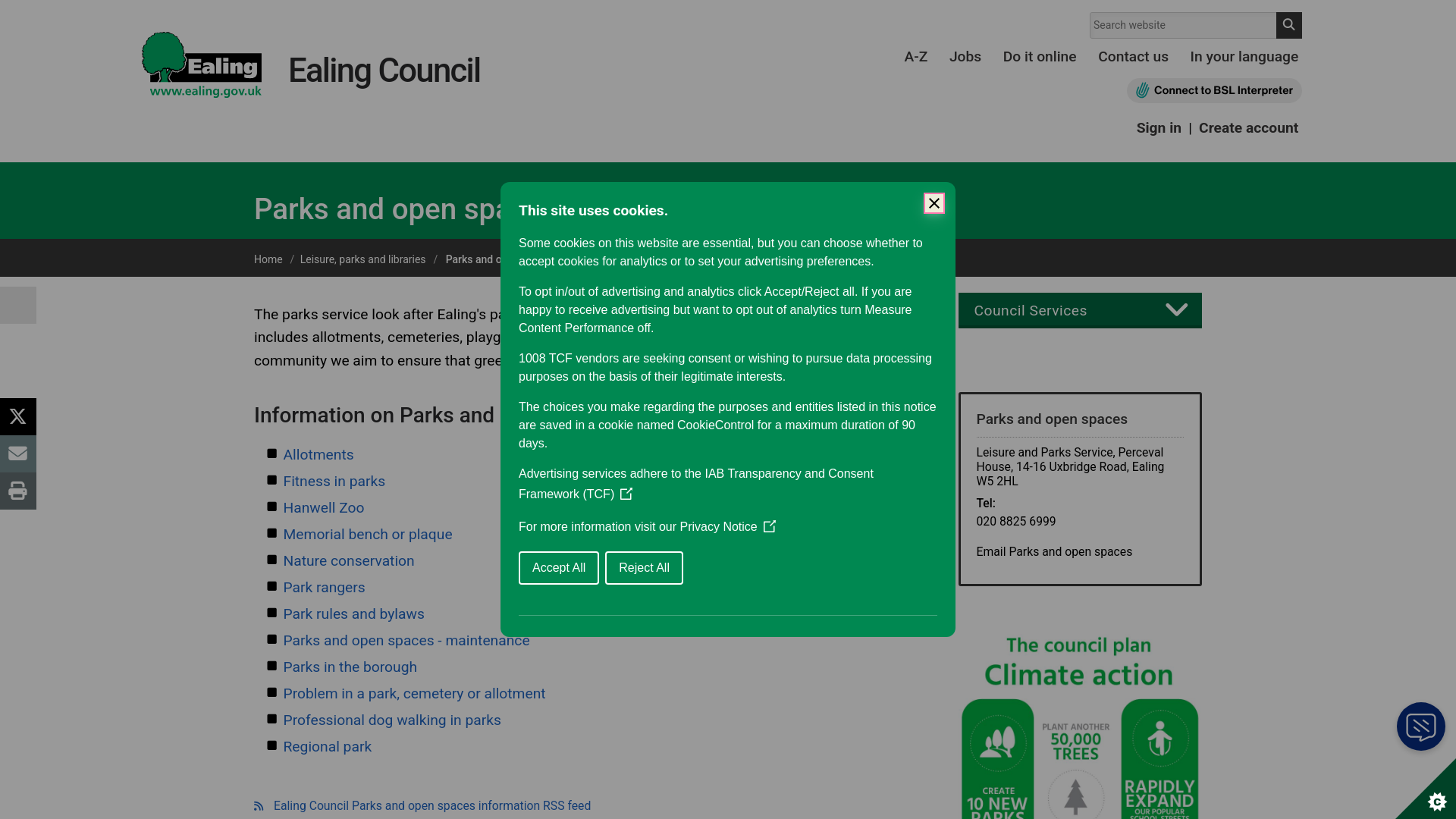Viewport: 1456px width, 819px height.
Task: Select In your language
Action: tap(1244, 57)
